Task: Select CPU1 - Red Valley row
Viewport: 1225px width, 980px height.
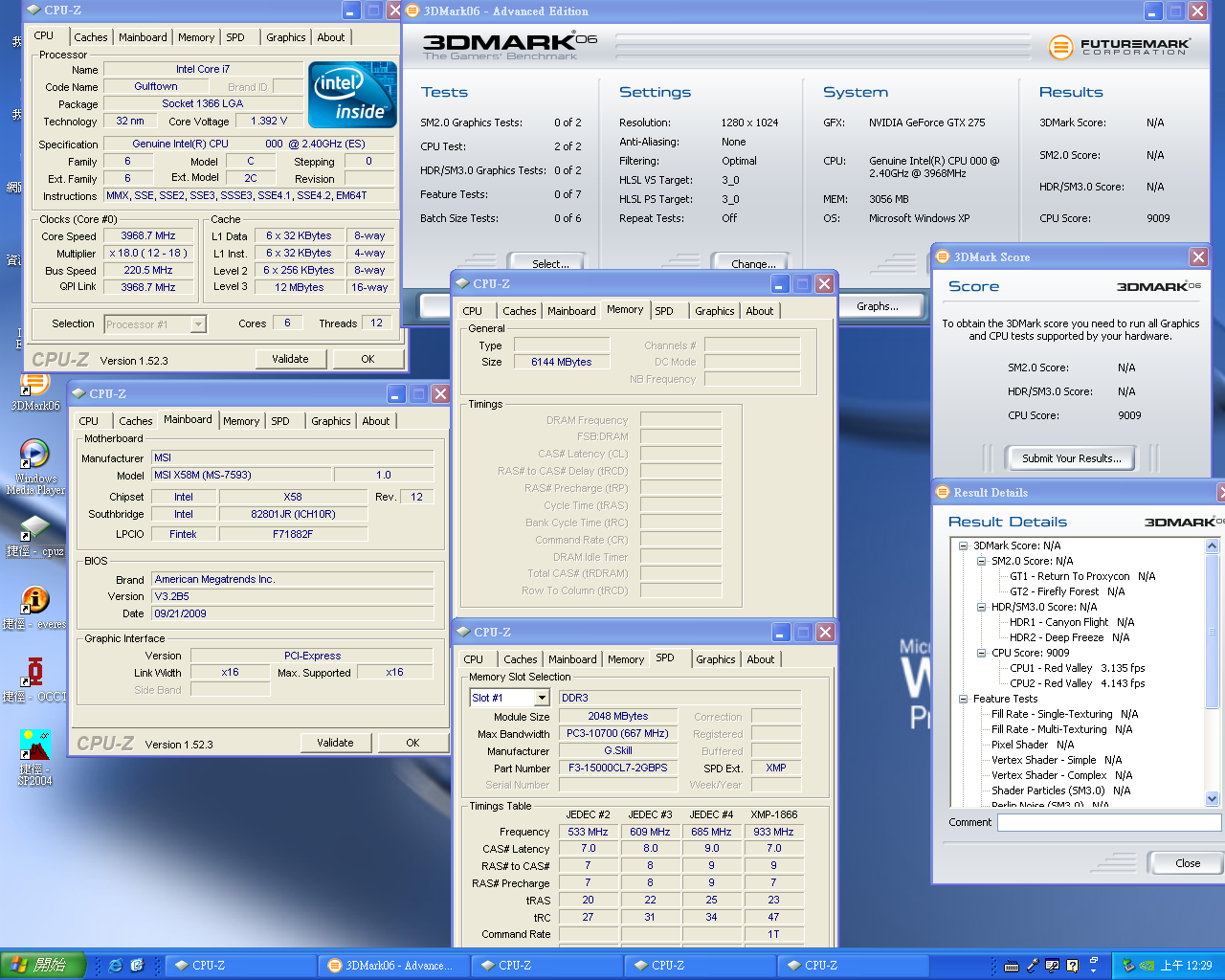Action: tap(1078, 668)
